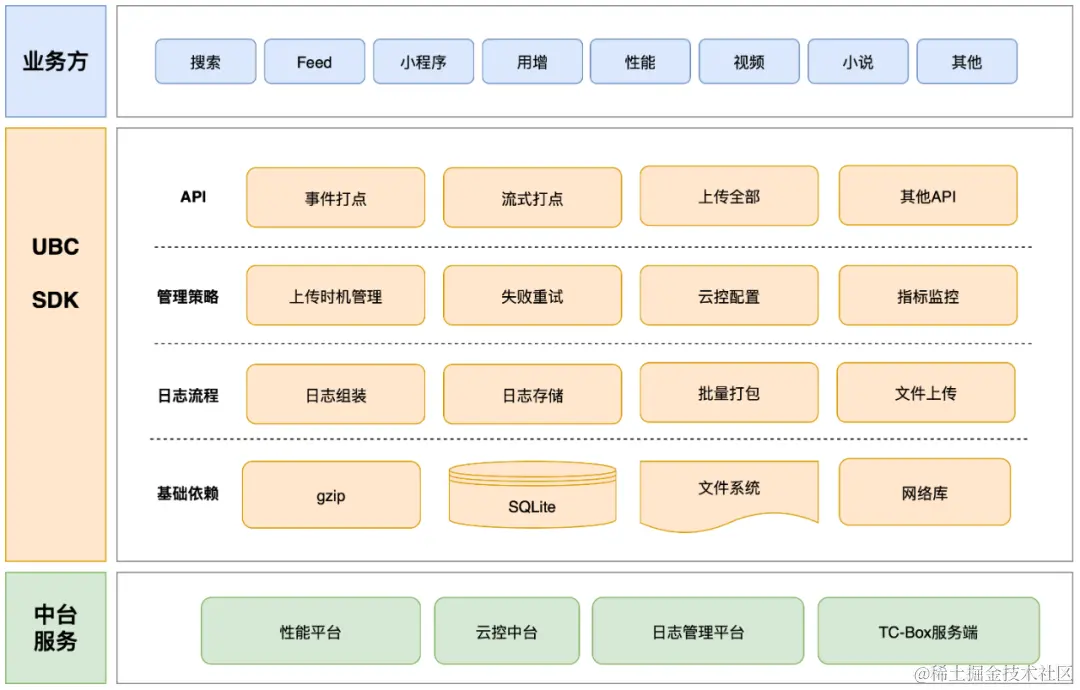Click the 指标监控 monitoring block

point(926,295)
